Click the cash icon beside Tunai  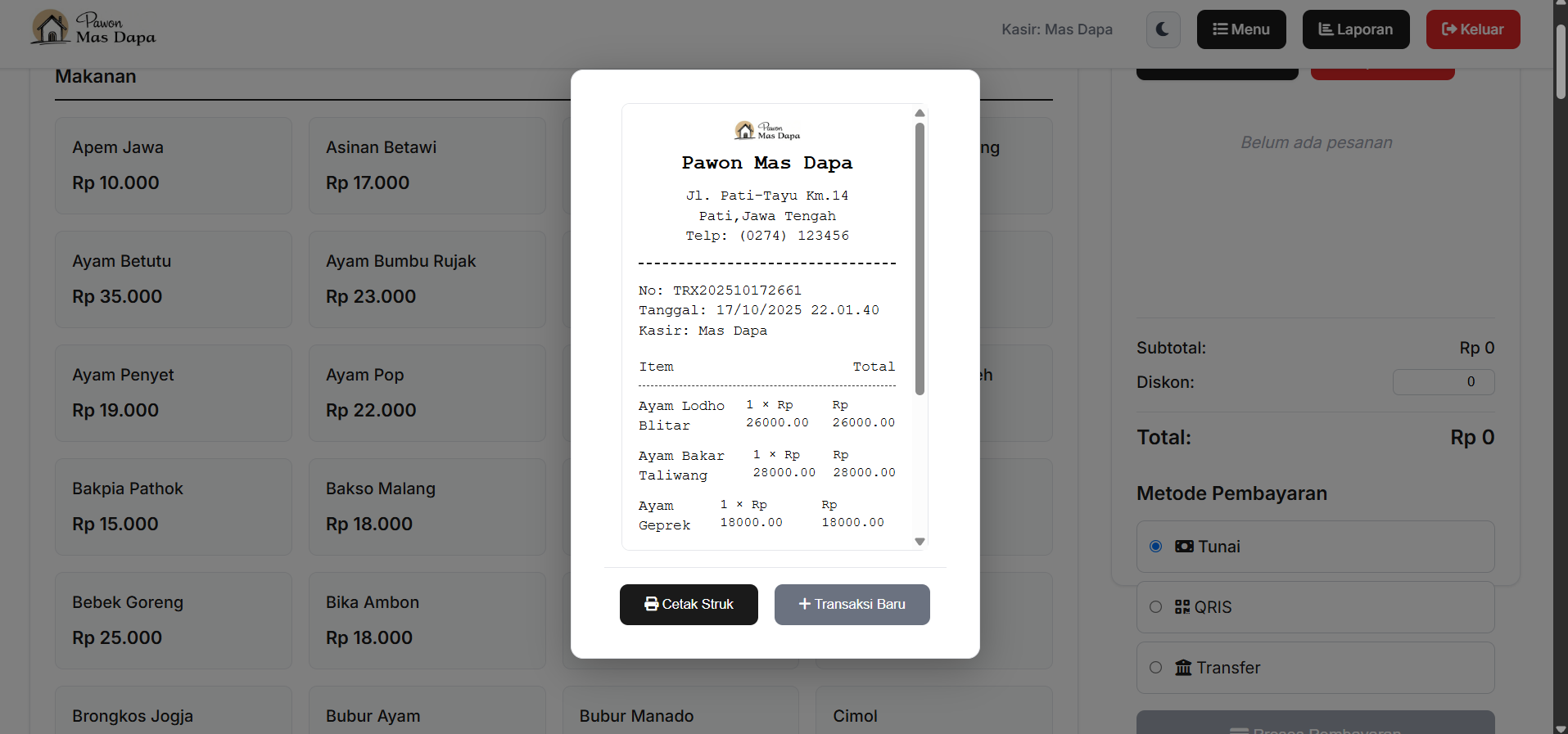pos(1184,547)
